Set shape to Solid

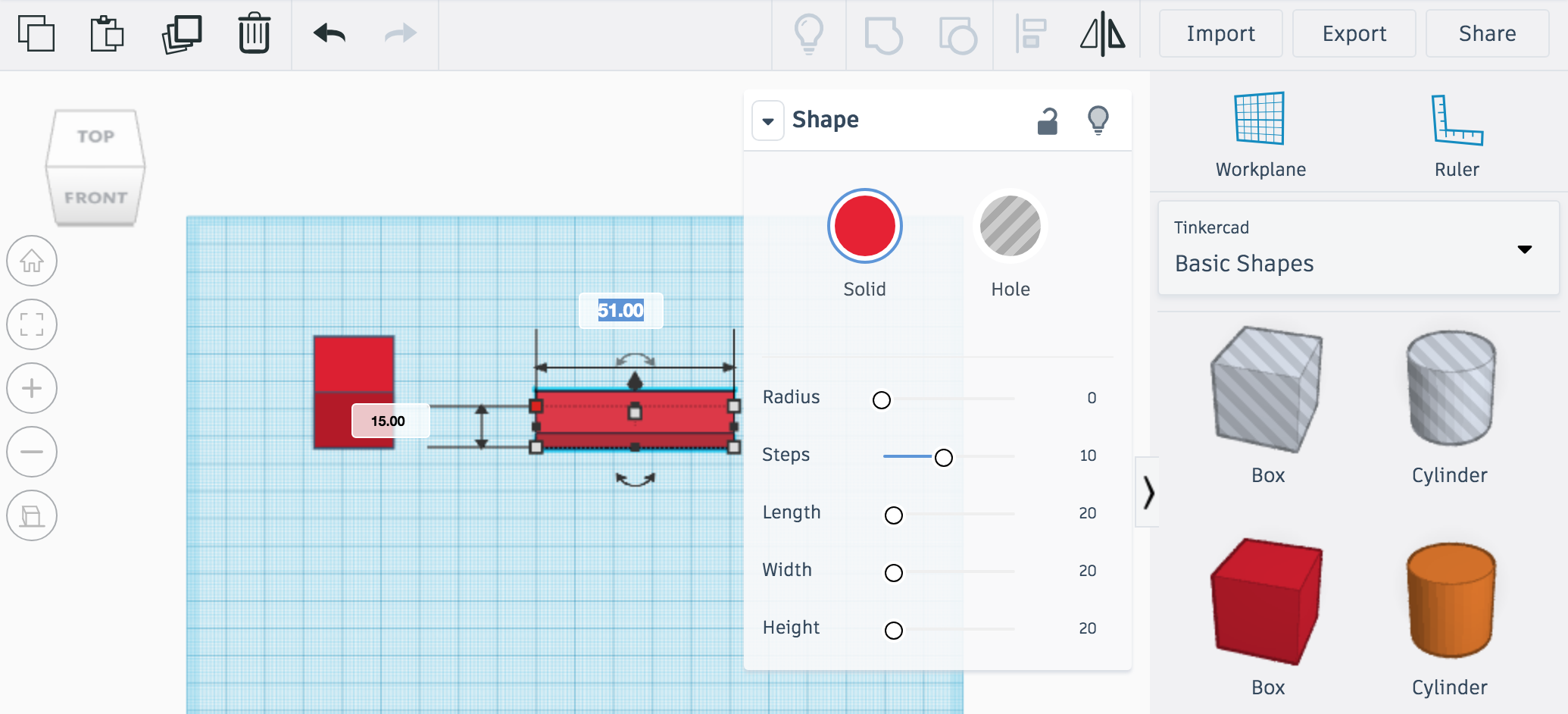(864, 226)
